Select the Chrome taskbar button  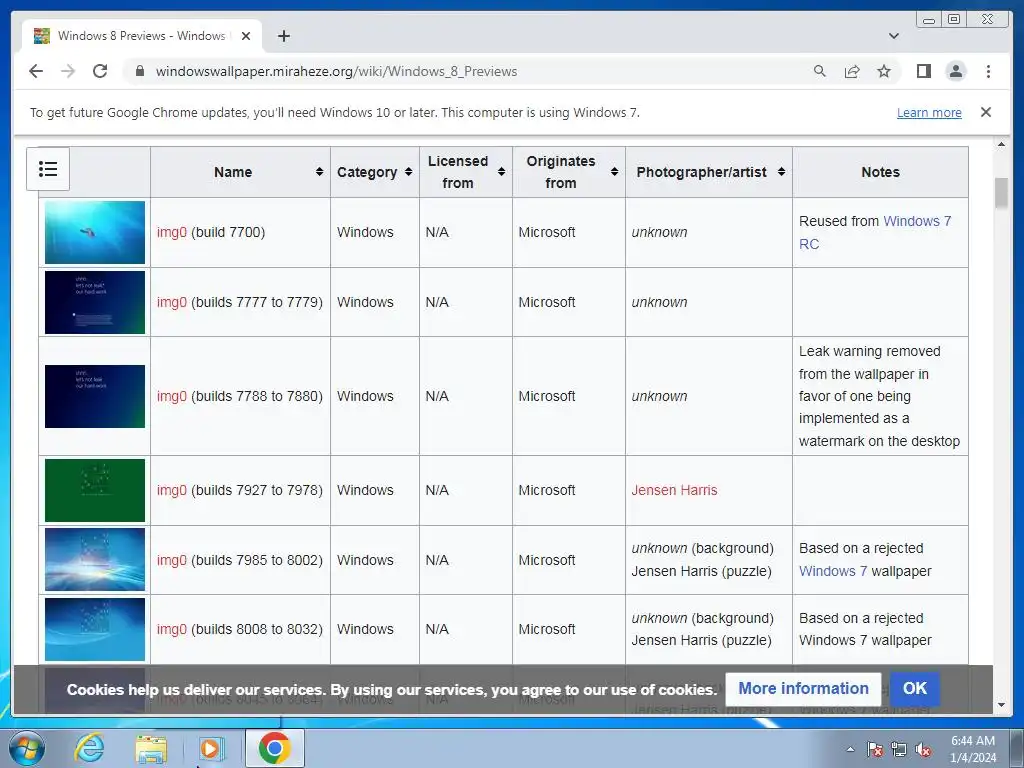[x=274, y=749]
